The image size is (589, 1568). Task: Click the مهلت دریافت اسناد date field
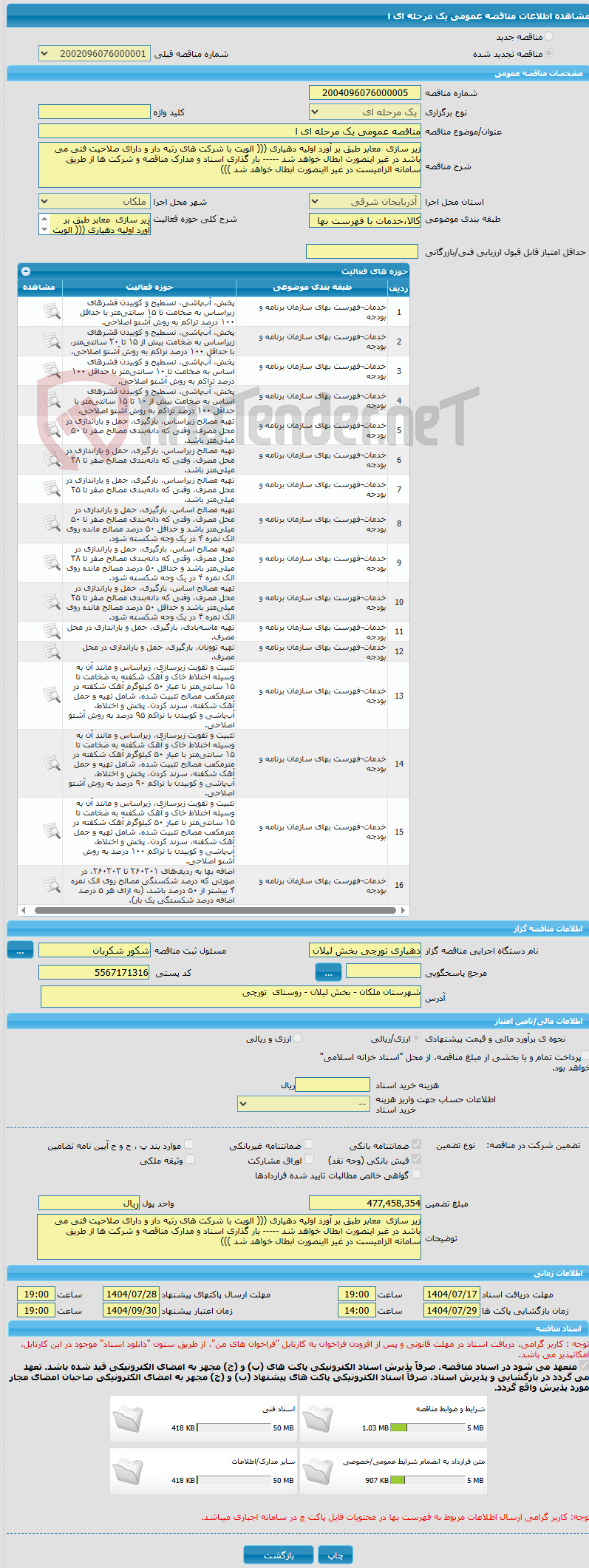[x=452, y=1294]
